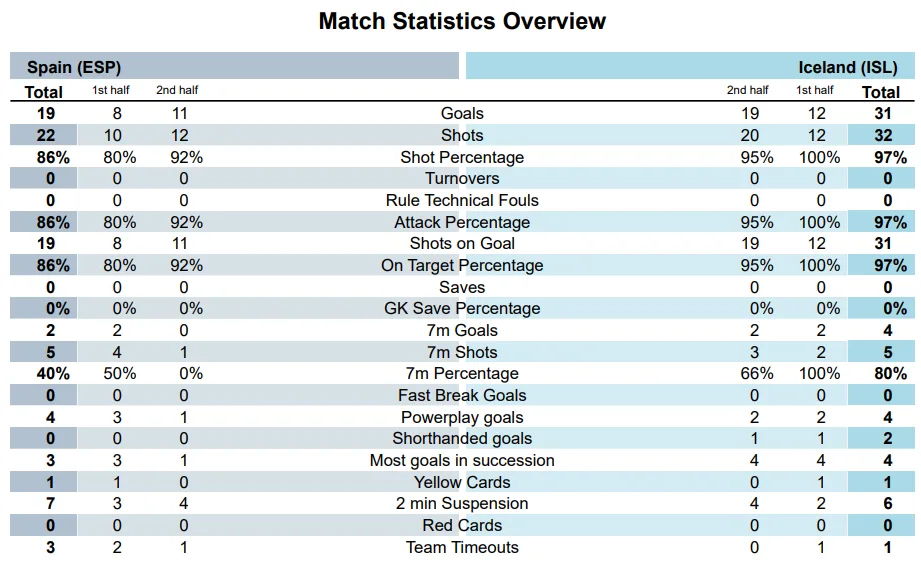Click the Team Timeouts row label
Image resolution: width=921 pixels, height=568 pixels.
(462, 547)
